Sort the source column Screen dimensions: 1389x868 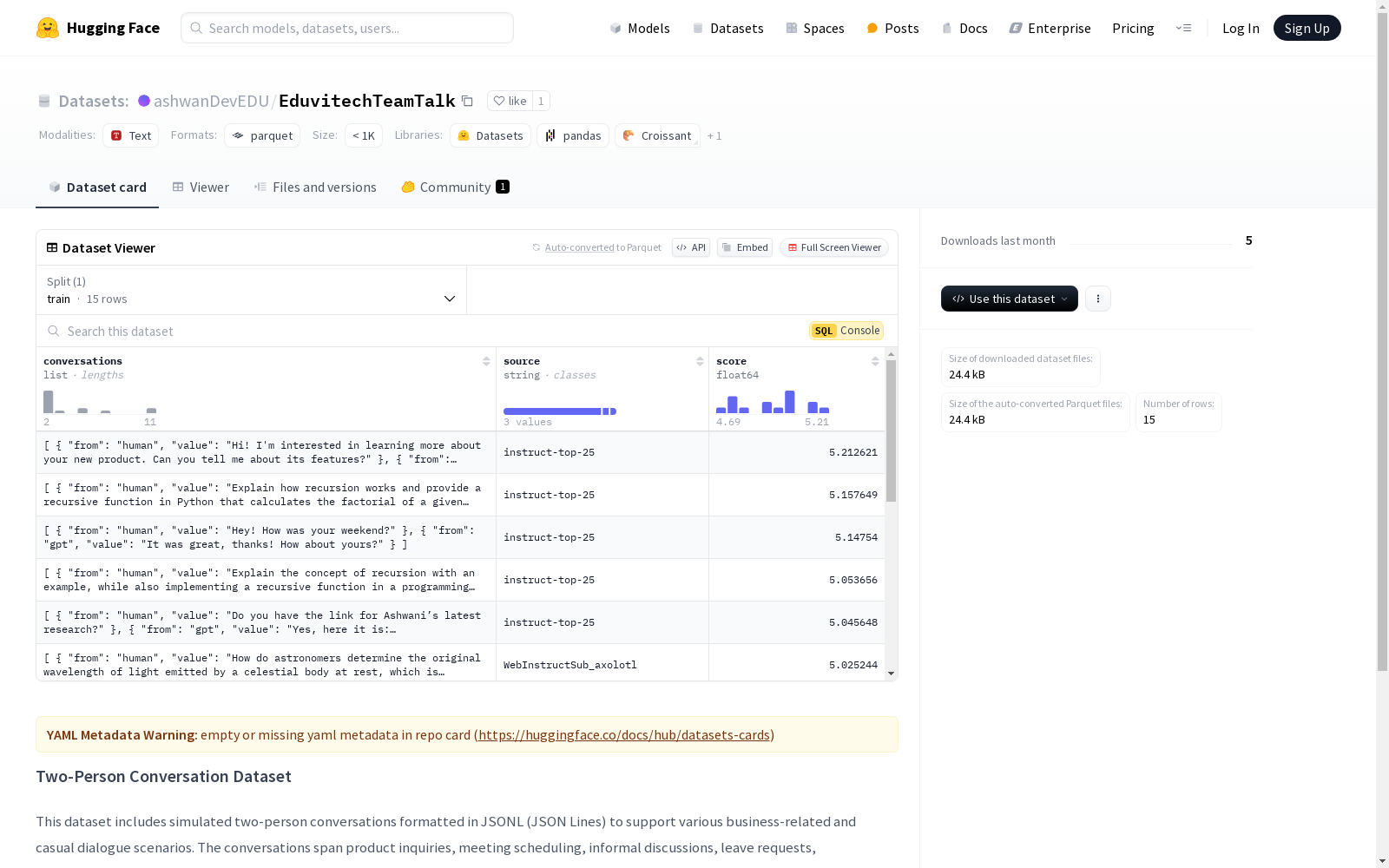pos(700,361)
